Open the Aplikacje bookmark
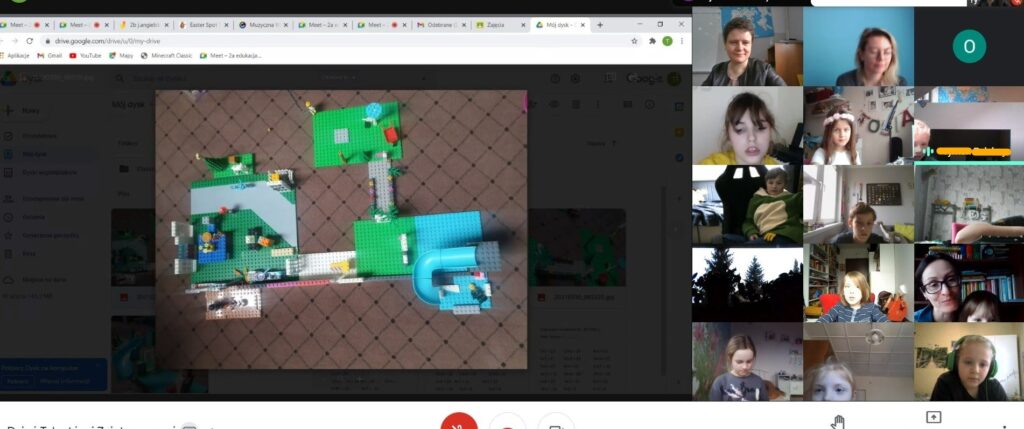The width and height of the screenshot is (1024, 429). (x=14, y=56)
